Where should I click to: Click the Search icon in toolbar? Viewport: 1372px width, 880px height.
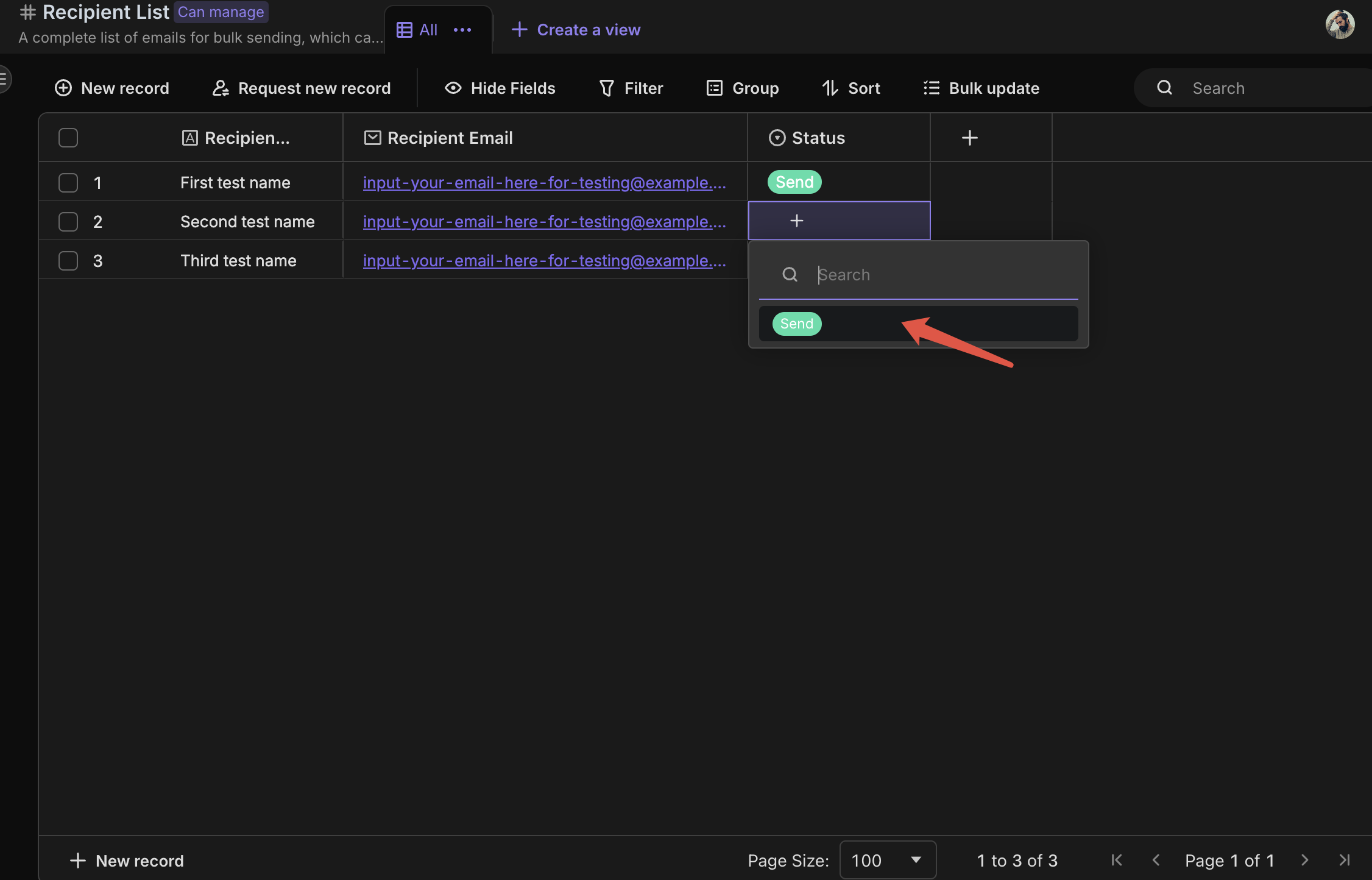coord(1164,88)
